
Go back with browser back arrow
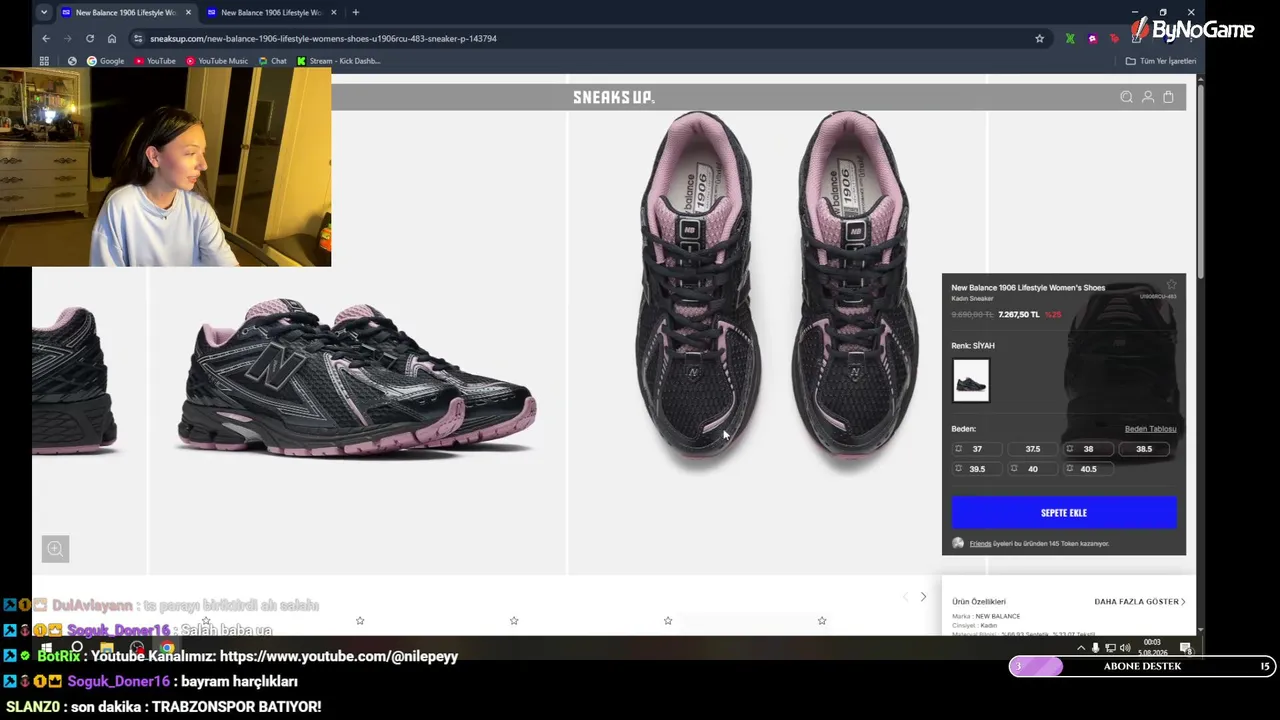(x=46, y=38)
